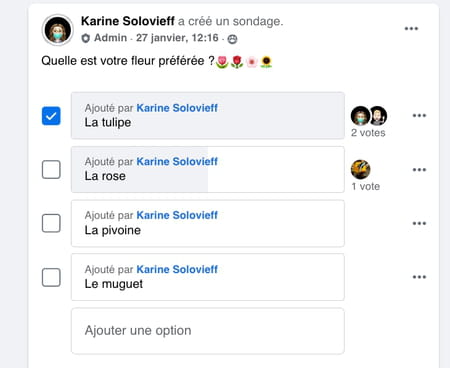Click the Ajouter une option field

point(208,331)
